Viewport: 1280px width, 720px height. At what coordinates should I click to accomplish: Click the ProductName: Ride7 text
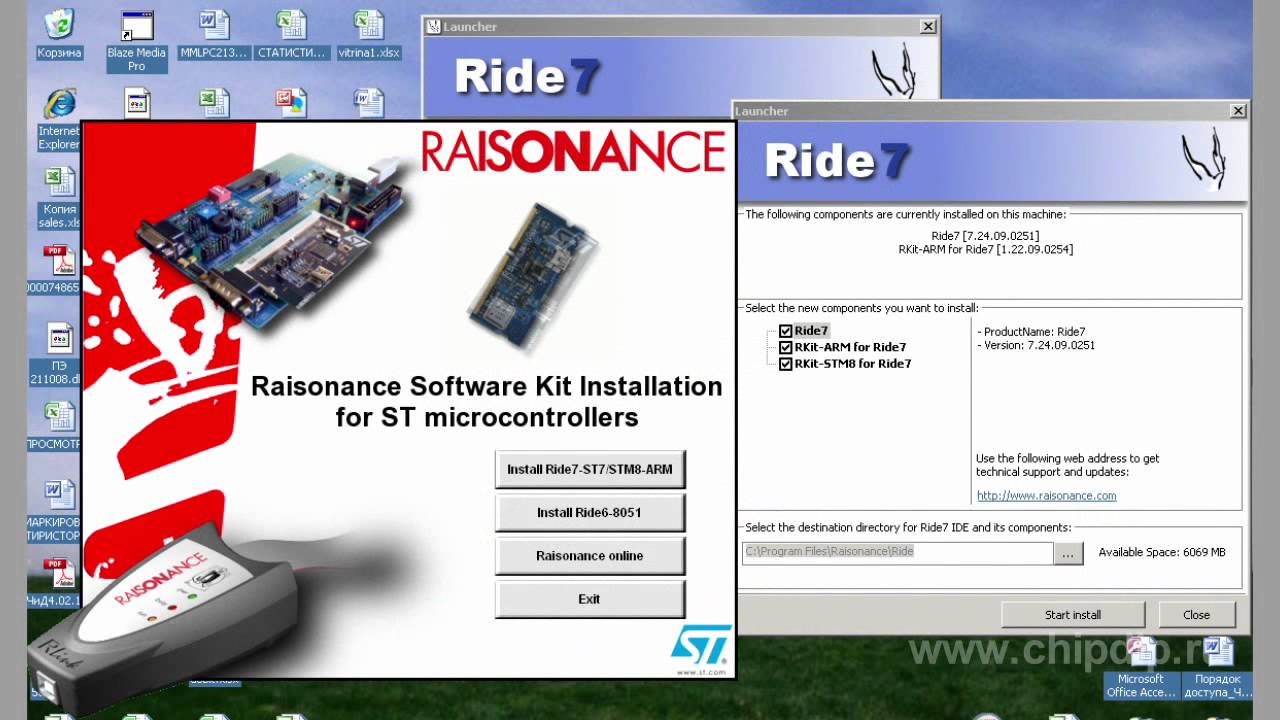point(1031,331)
